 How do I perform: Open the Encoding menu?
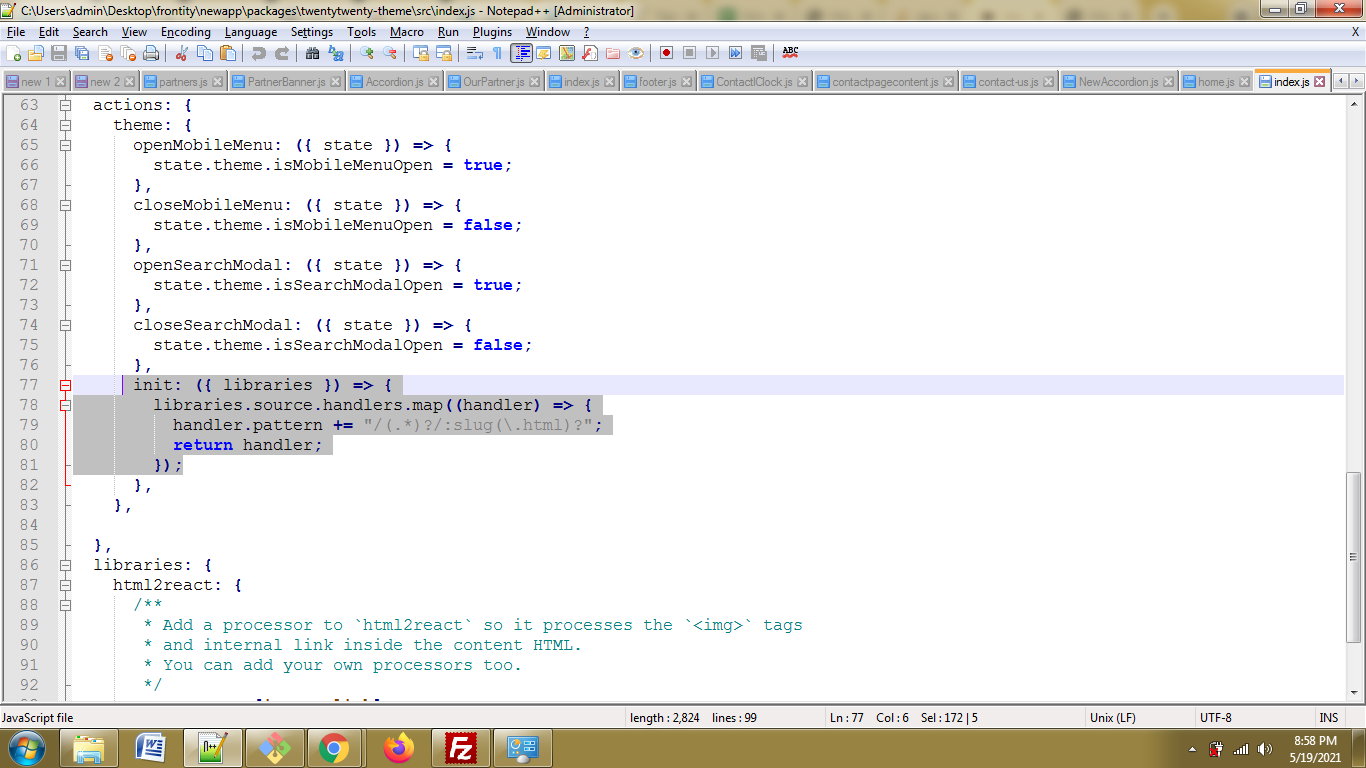185,32
